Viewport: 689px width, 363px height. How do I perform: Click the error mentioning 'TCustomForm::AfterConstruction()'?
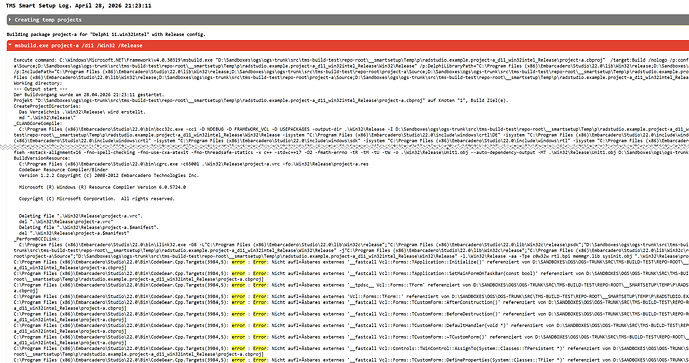pyautogui.click(x=351, y=302)
